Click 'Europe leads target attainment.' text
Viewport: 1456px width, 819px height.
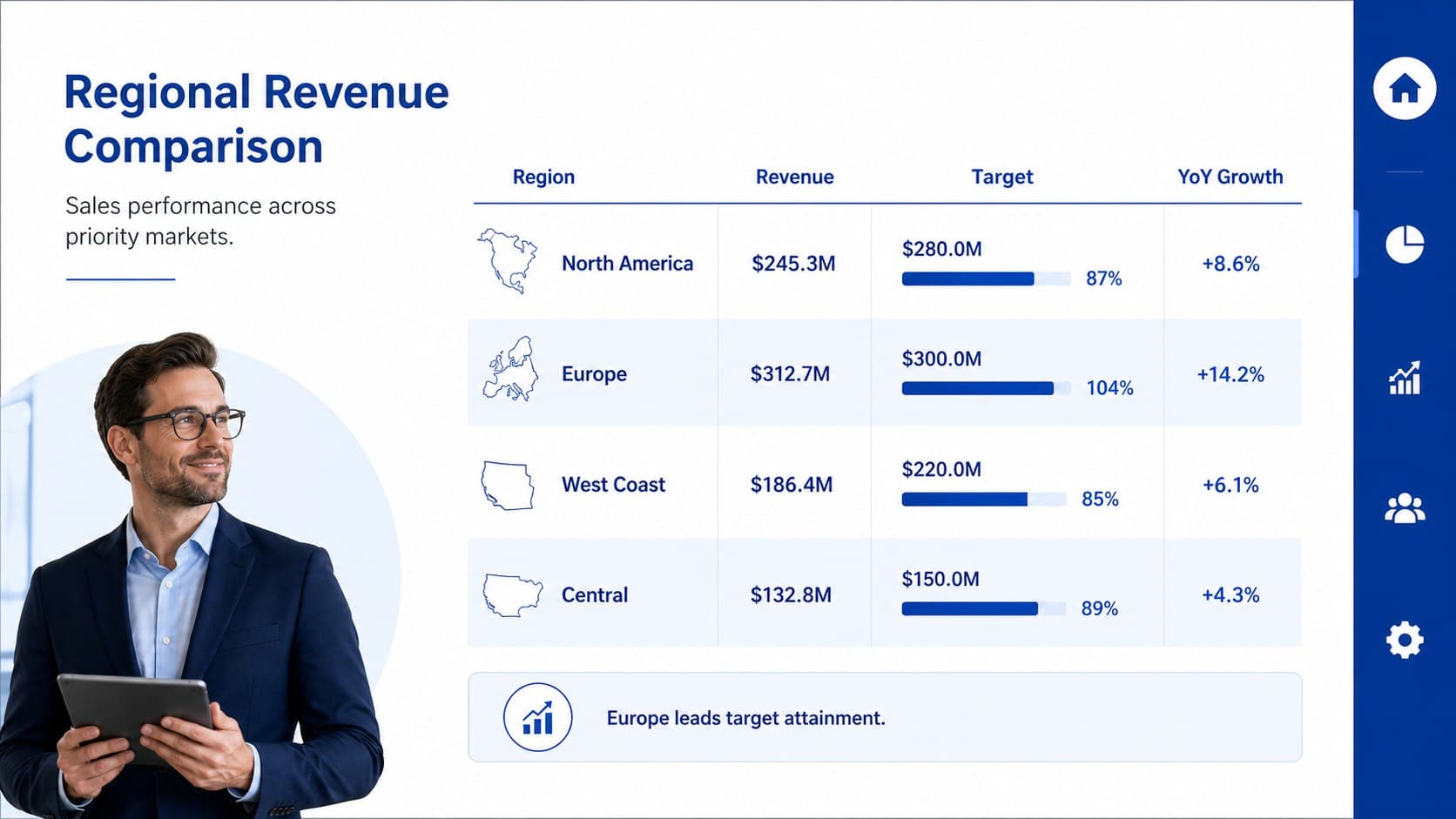[x=745, y=718]
